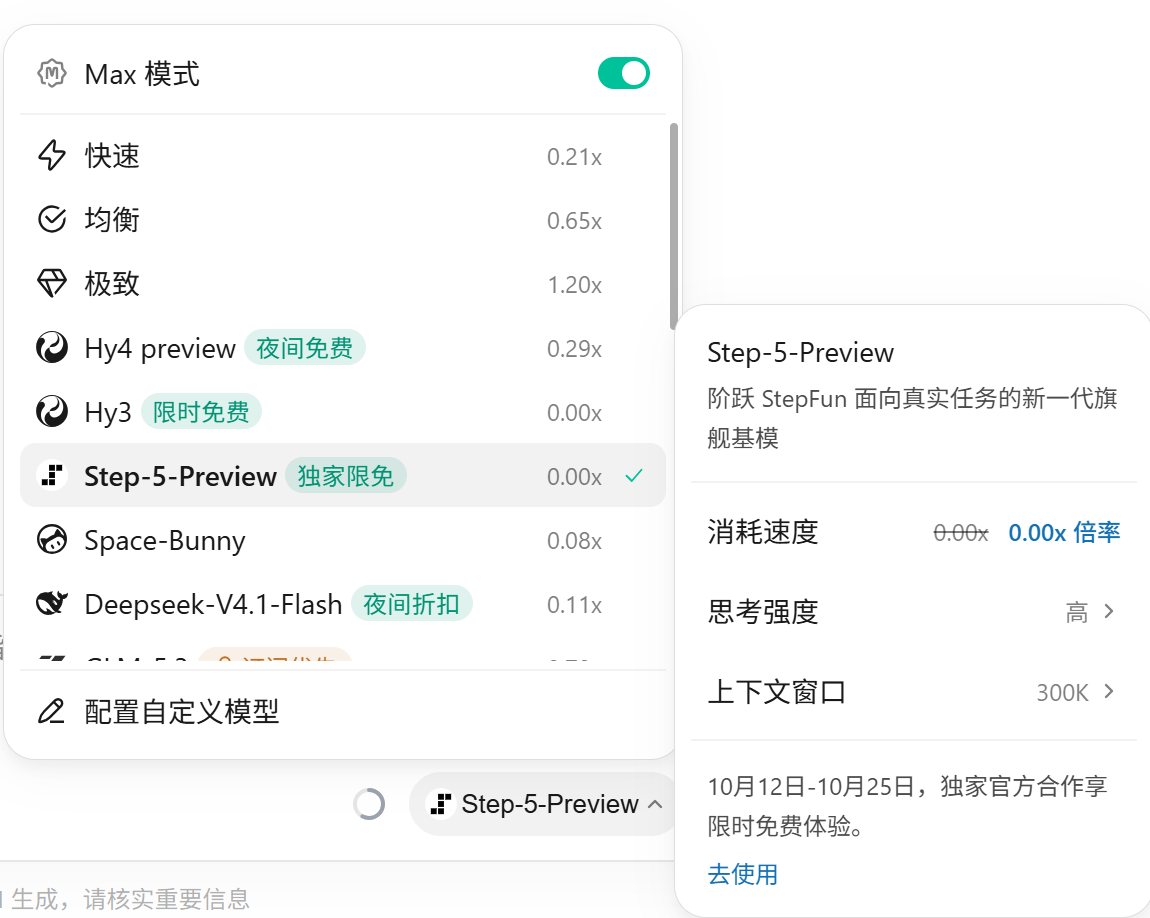Click the 0.11x rate value
The width and height of the screenshot is (1150, 918).
pos(574,605)
